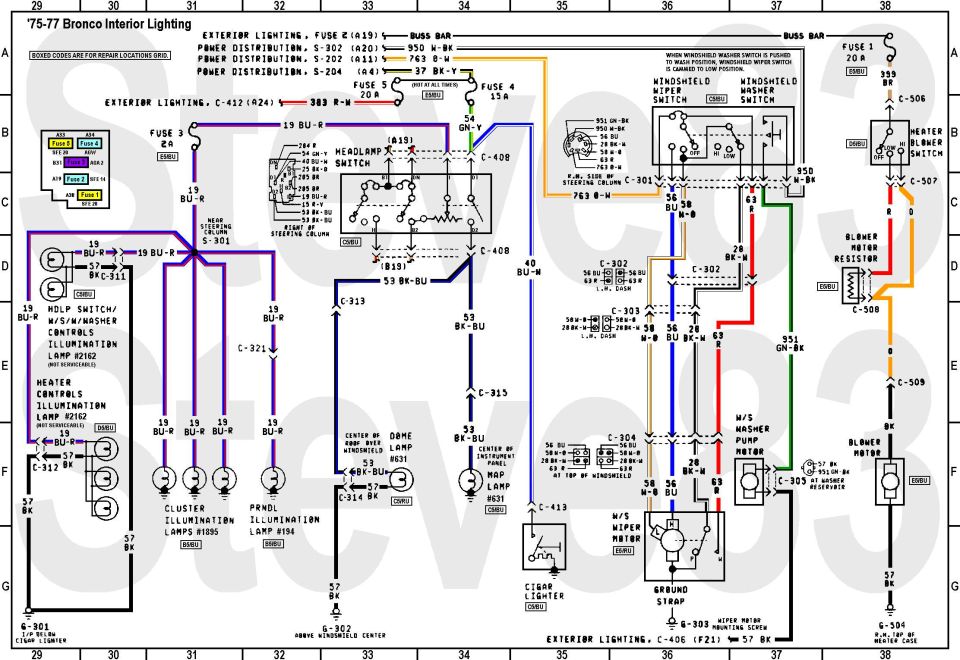Click the W/S washer pump motor symbol
The image size is (960, 660).
click(749, 481)
